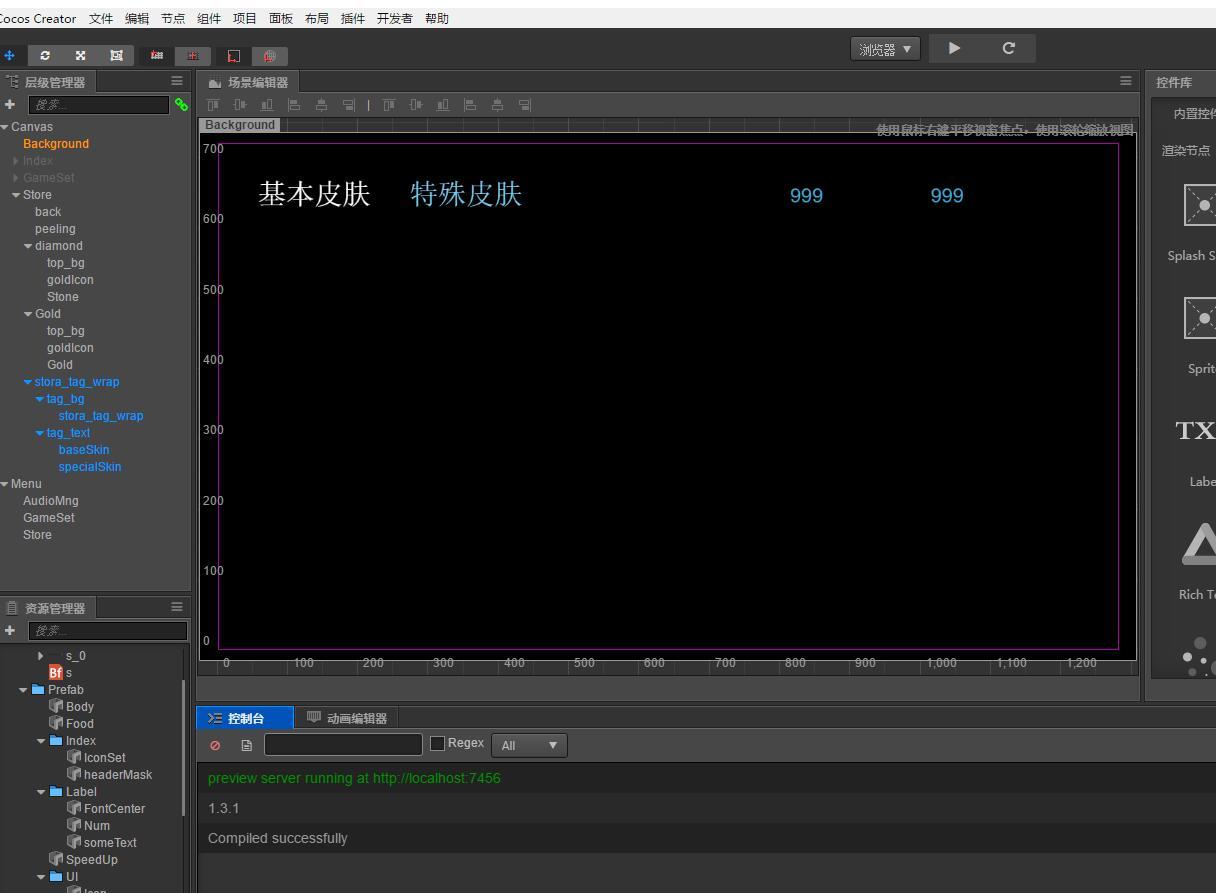
Task: Click the assets search field
Action: (107, 630)
